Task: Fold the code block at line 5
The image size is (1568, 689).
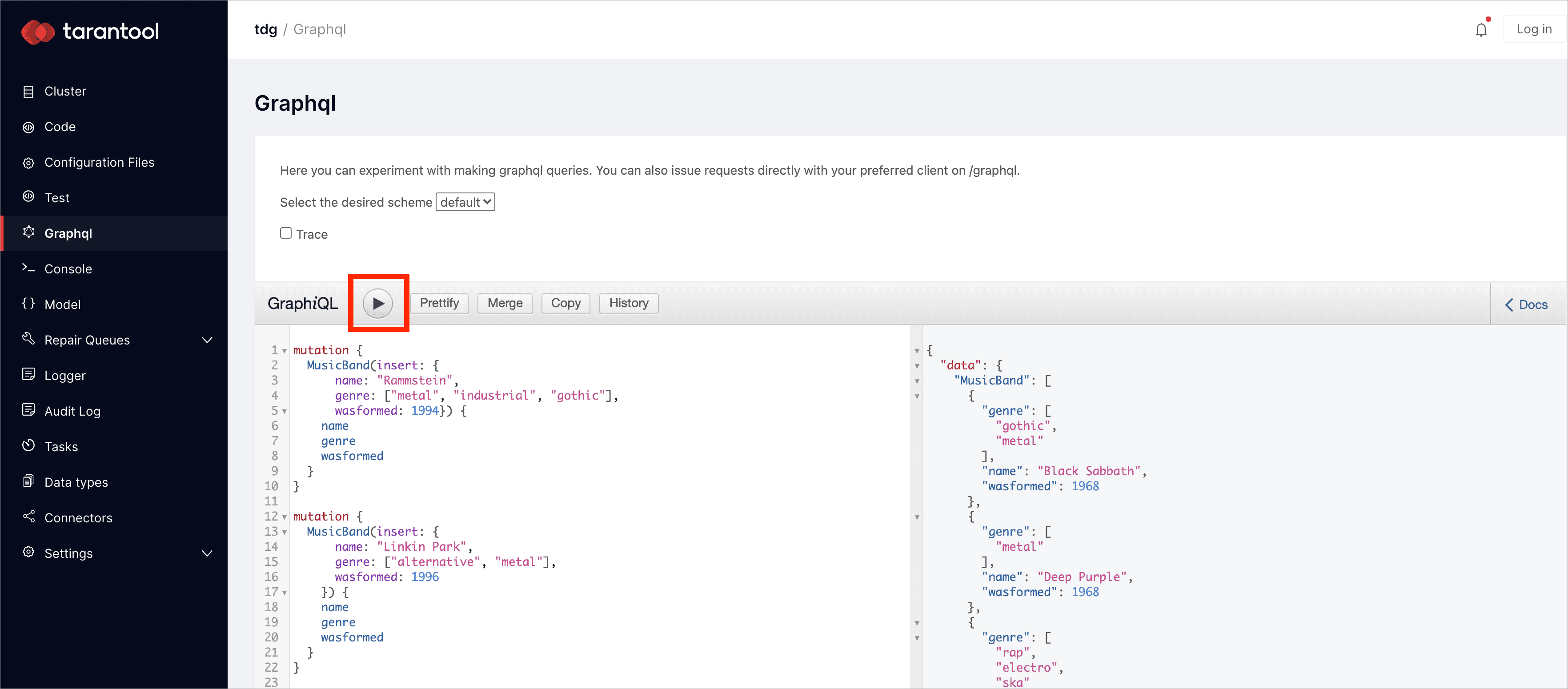Action: point(284,412)
